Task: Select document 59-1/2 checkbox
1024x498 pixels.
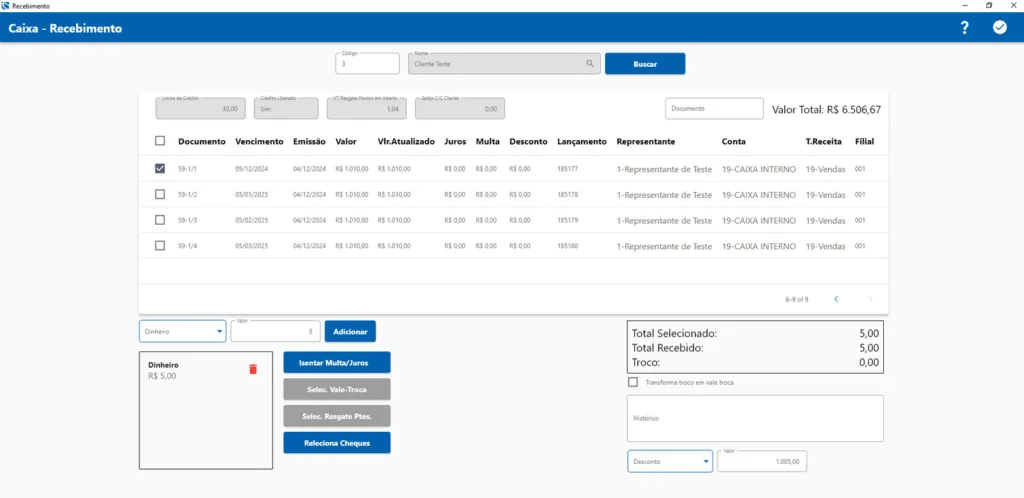Action: coord(160,194)
